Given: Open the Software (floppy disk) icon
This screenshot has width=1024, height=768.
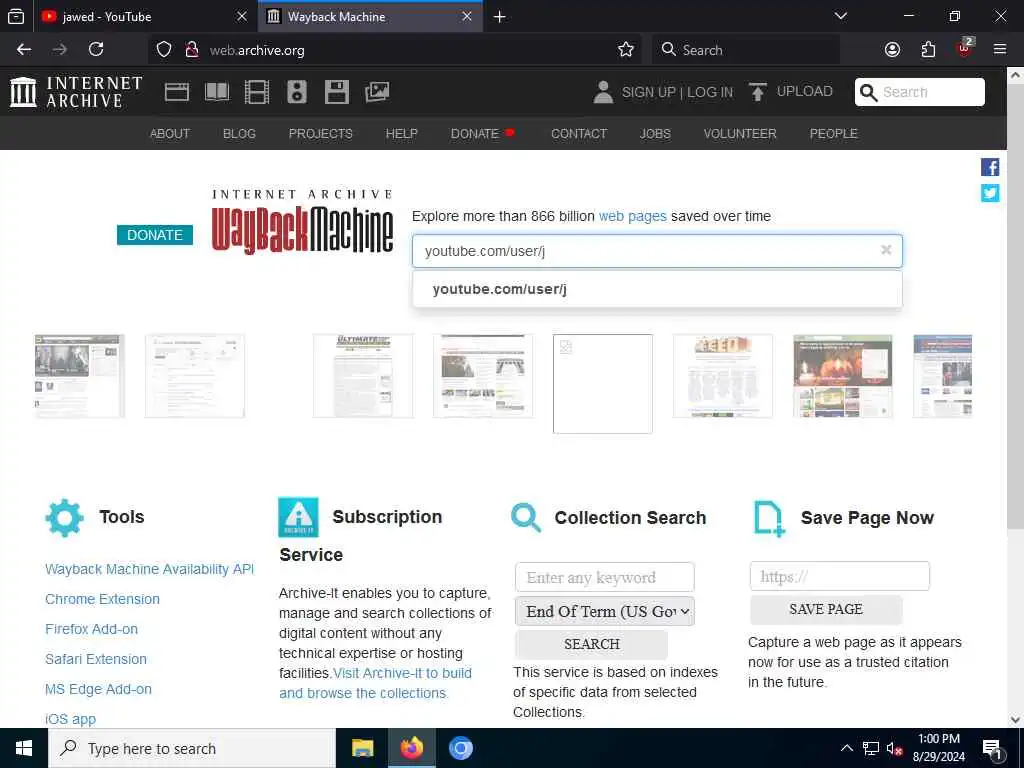Looking at the screenshot, I should [x=336, y=92].
